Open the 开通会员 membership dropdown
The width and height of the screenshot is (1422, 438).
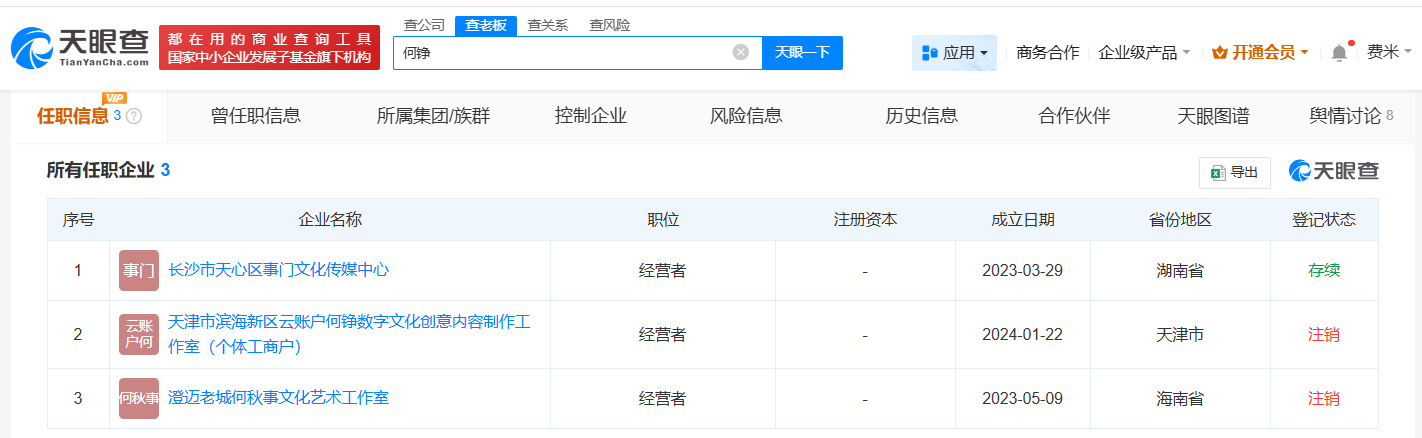click(1260, 53)
